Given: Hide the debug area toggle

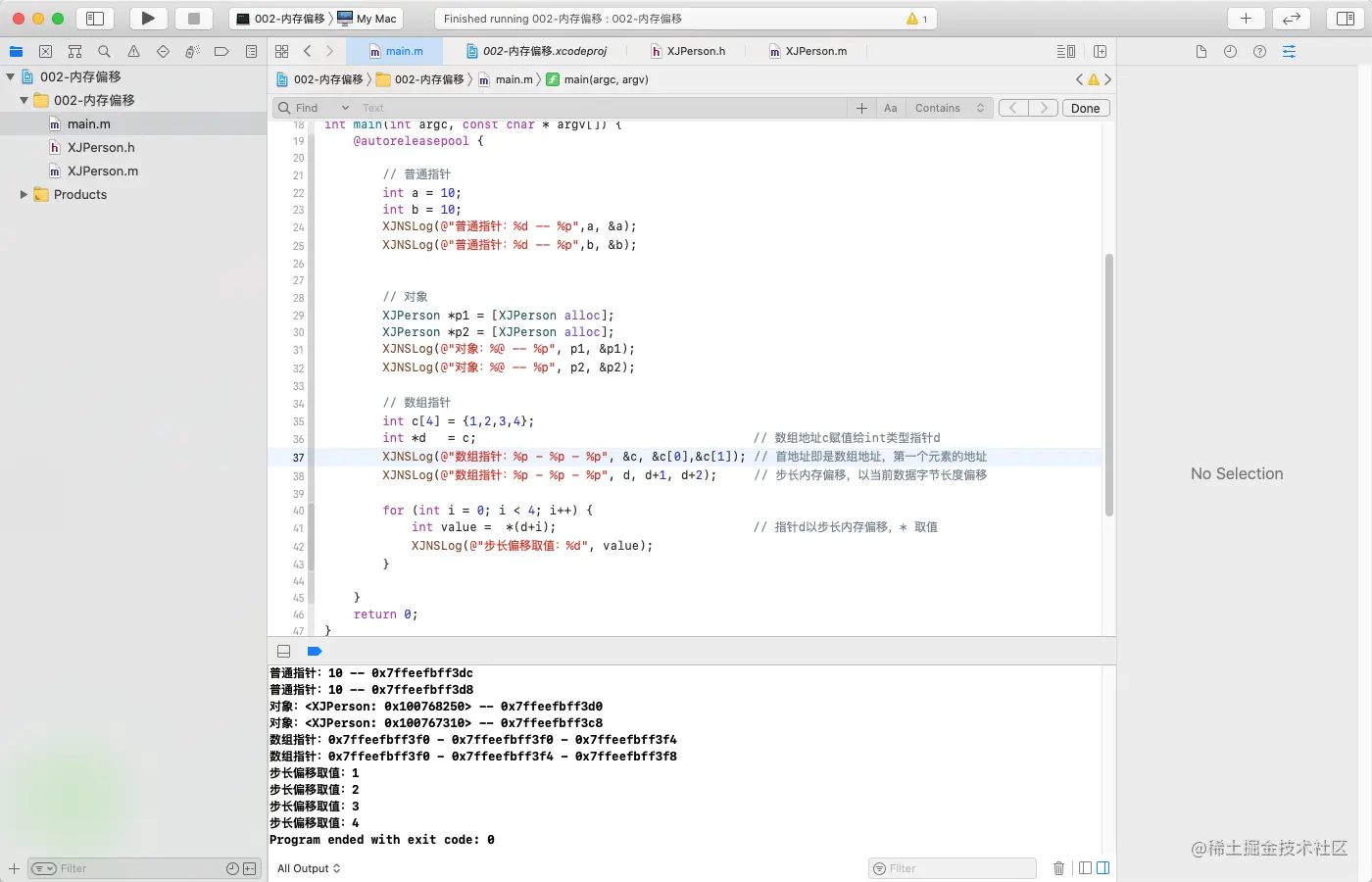Looking at the screenshot, I should 283,651.
